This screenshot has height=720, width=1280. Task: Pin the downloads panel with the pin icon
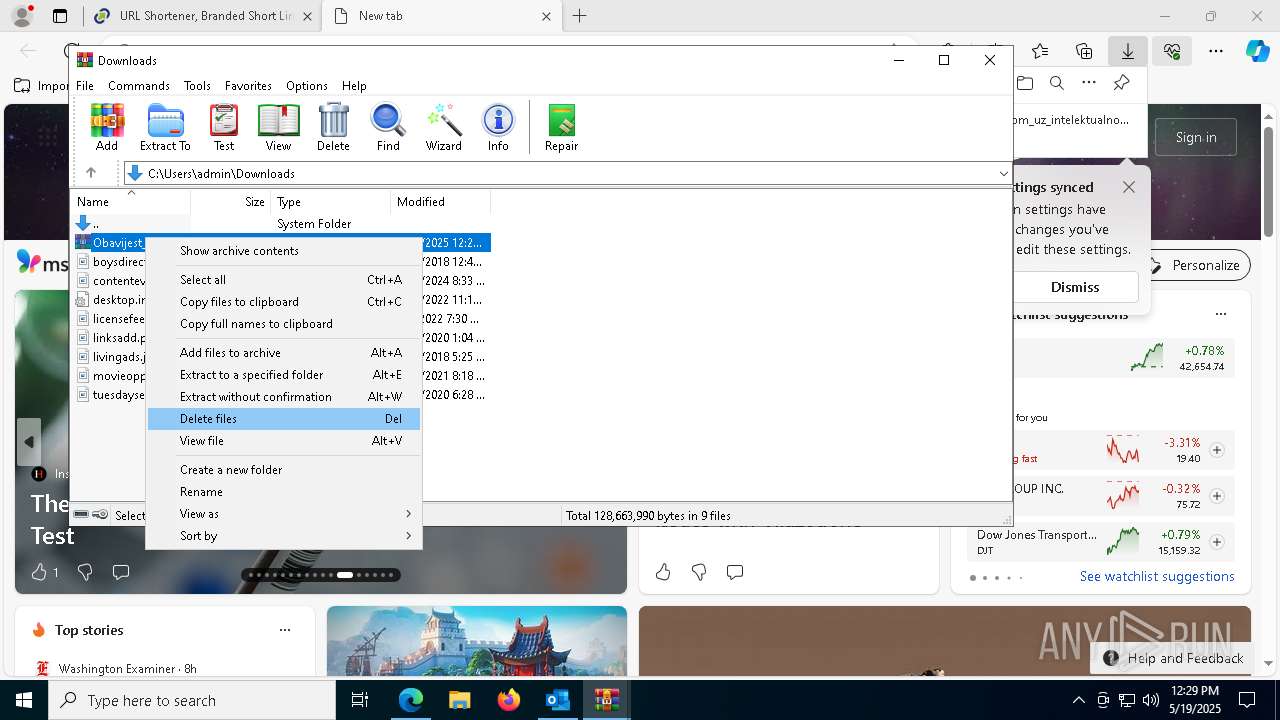point(1121,83)
